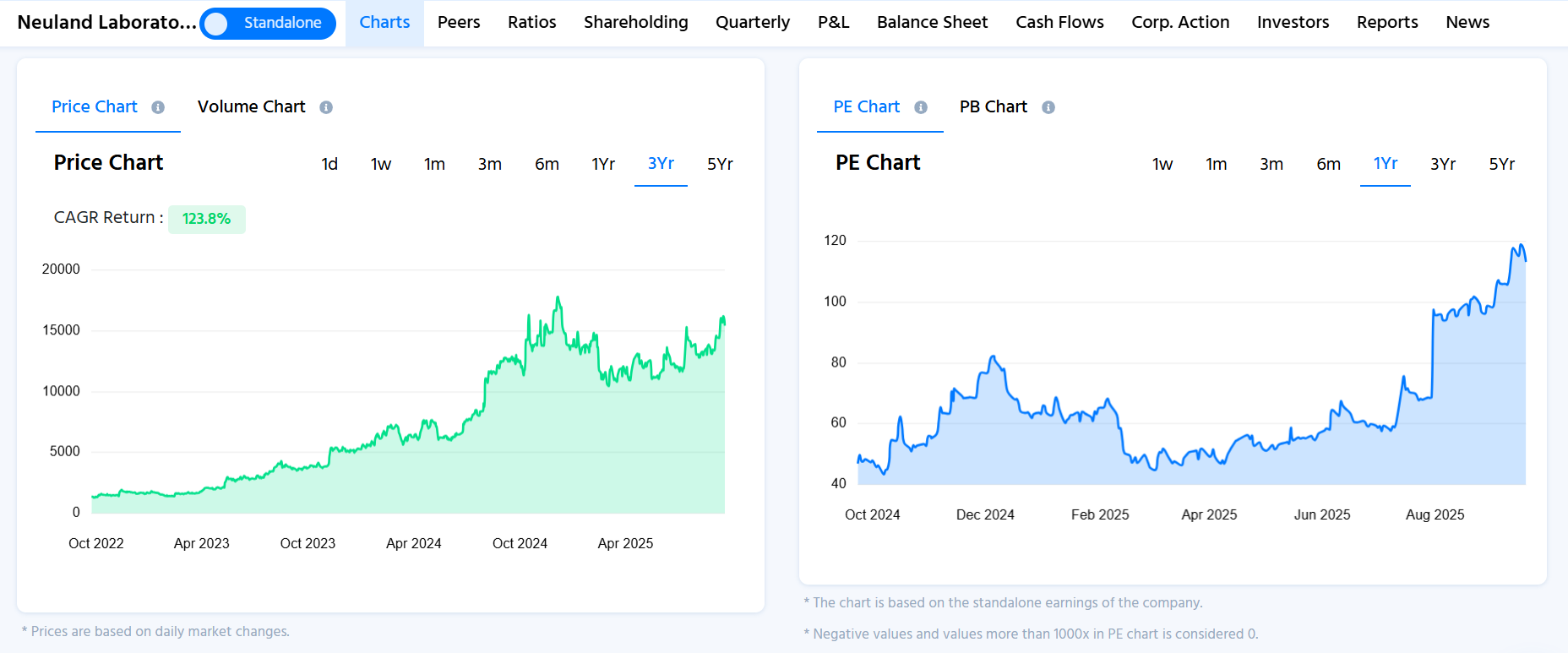Open the Cash Flows section

point(1059,23)
